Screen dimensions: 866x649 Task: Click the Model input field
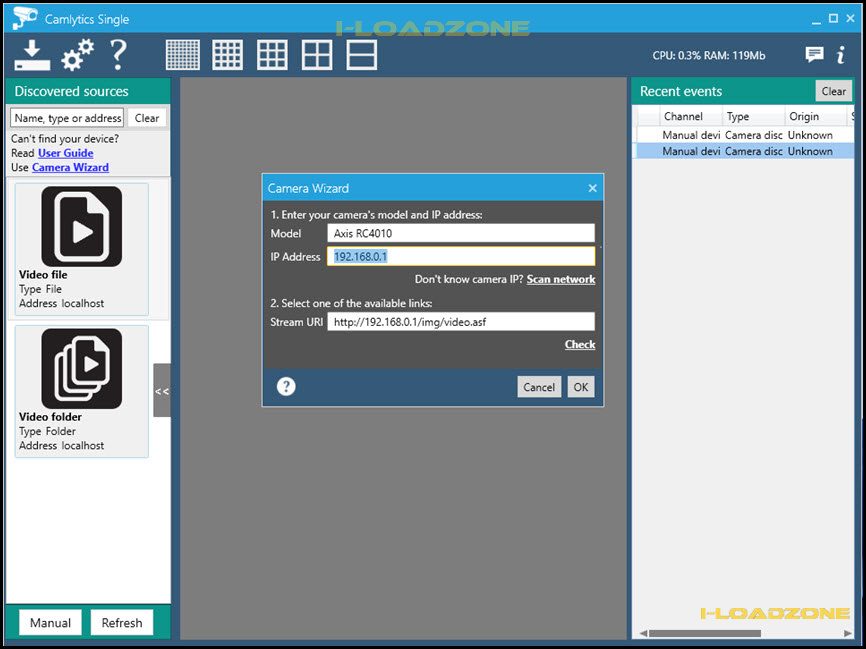(x=461, y=233)
